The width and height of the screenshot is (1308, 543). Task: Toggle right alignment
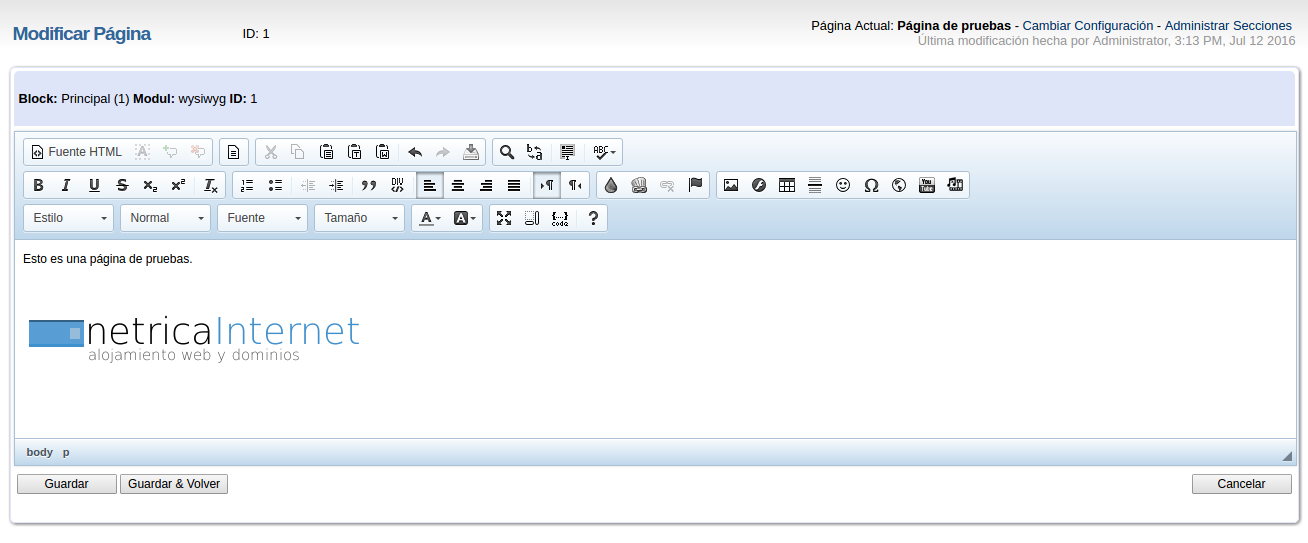click(x=486, y=185)
